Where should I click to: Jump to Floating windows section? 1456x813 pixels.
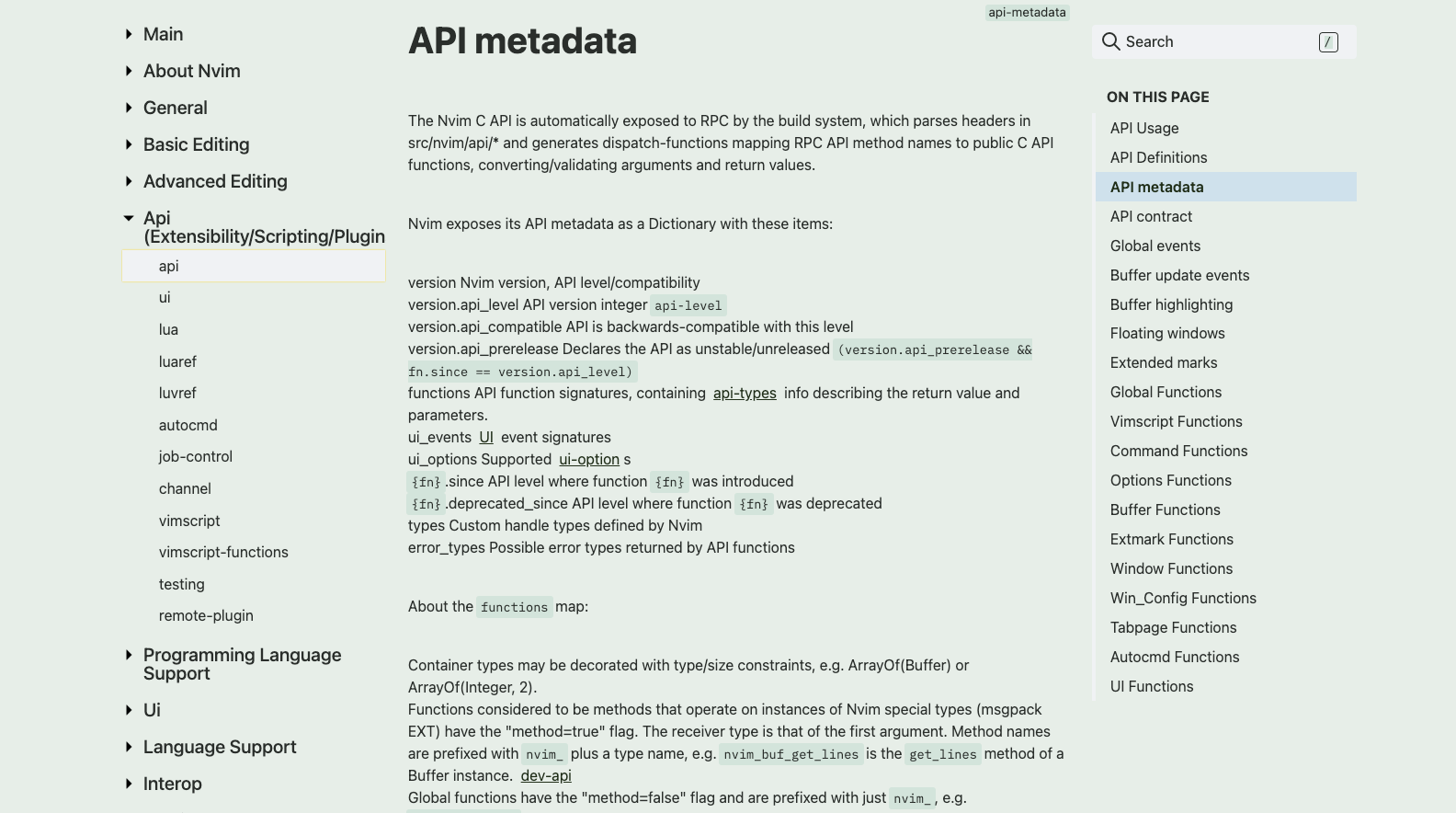tap(1167, 333)
